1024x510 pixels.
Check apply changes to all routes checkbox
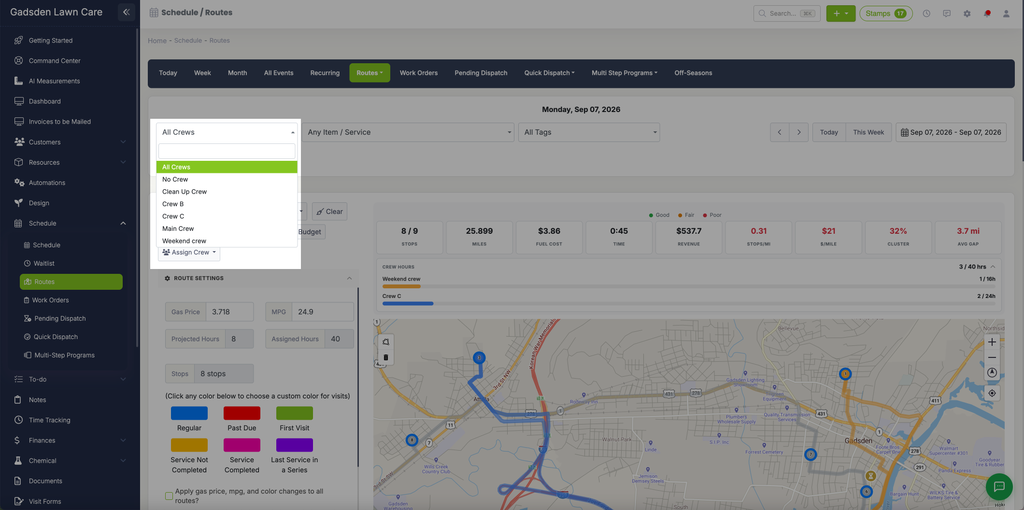coord(168,496)
